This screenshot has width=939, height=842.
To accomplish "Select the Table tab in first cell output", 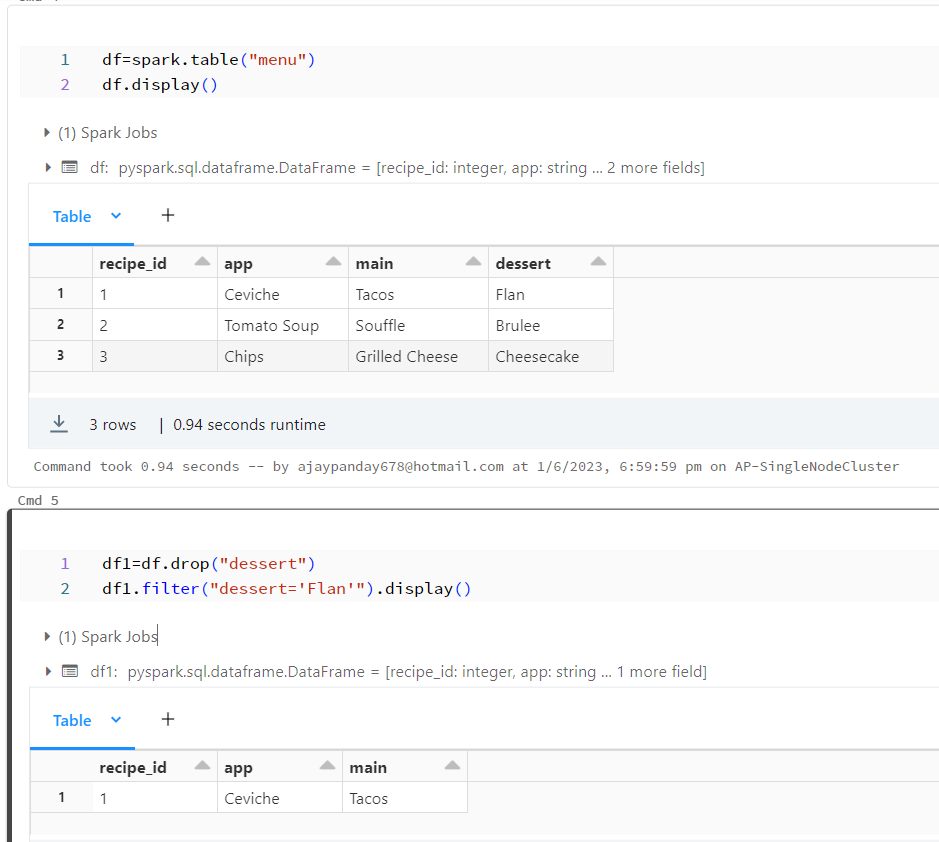I will click(71, 216).
